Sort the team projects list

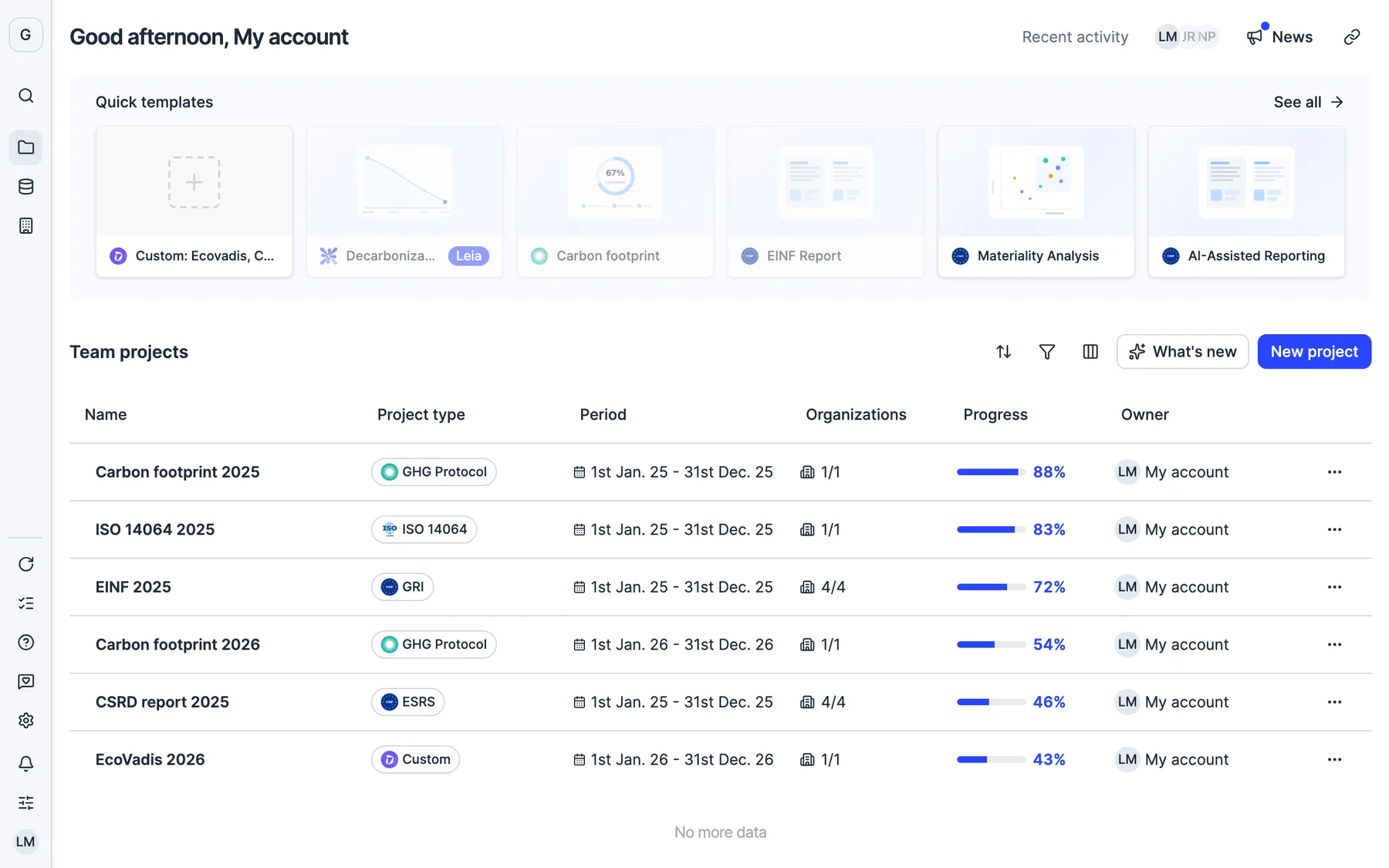click(x=1003, y=352)
